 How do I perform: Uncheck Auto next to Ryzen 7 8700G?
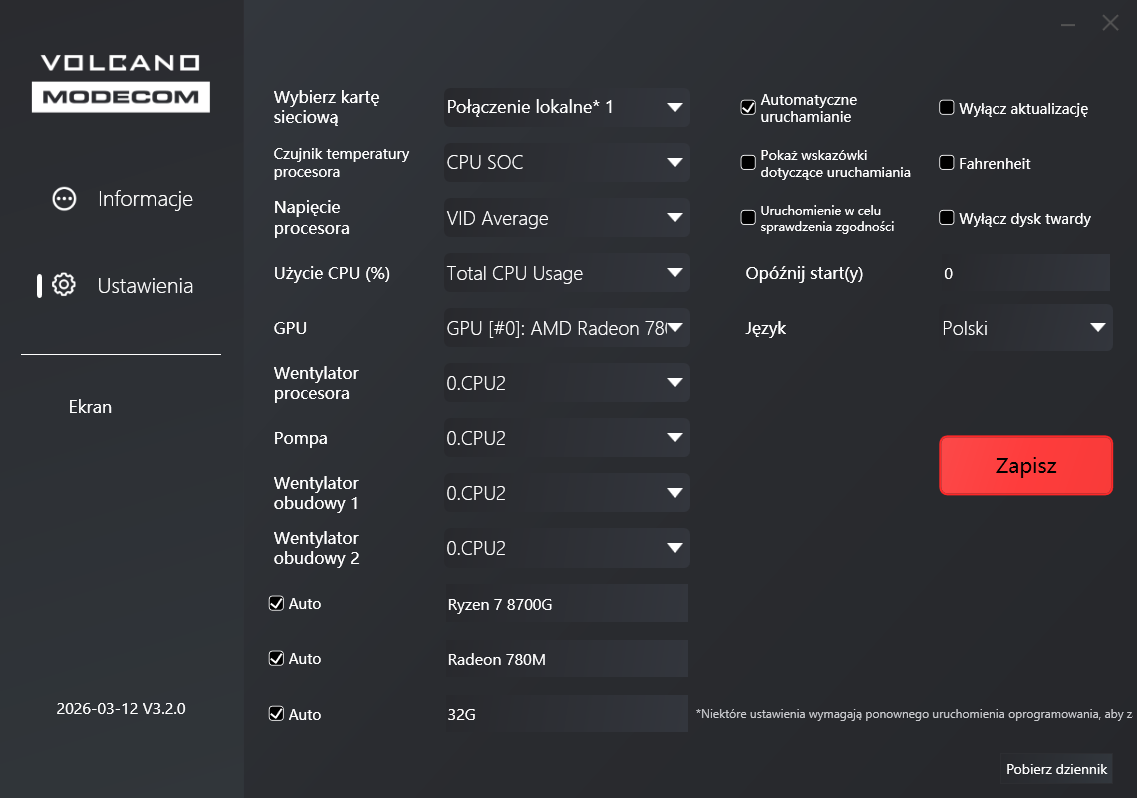click(277, 604)
